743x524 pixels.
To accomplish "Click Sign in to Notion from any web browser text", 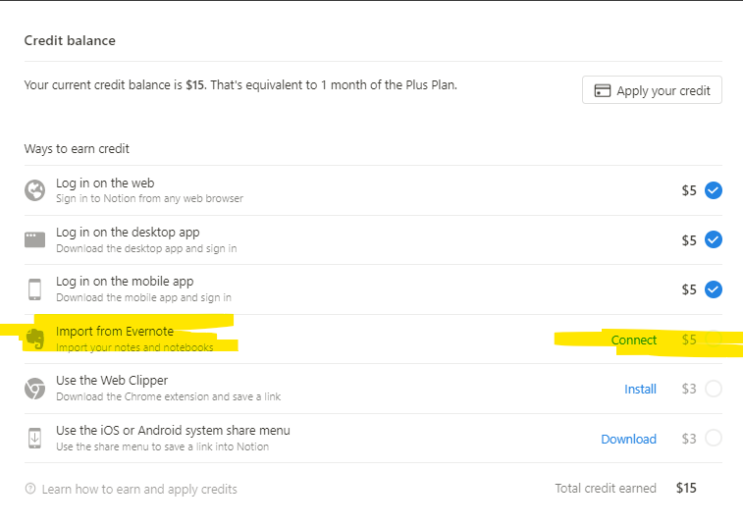I will [150, 199].
